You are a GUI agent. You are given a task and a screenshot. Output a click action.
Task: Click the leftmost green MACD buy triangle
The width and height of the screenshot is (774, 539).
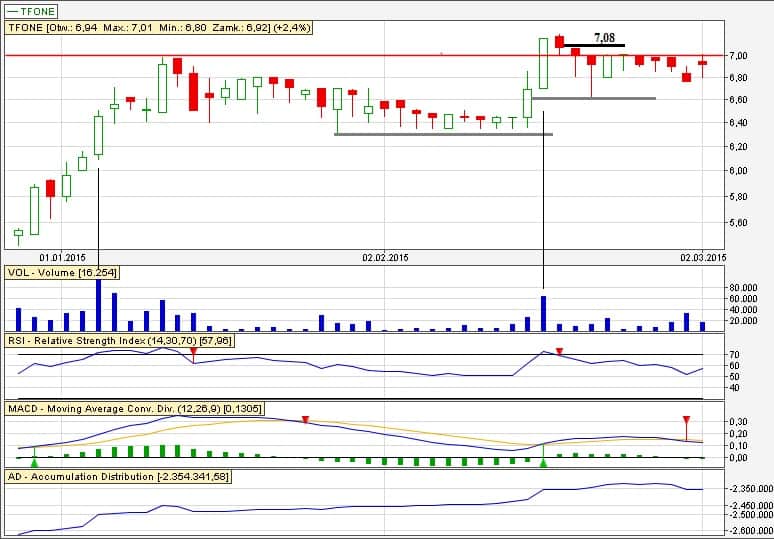(x=35, y=462)
